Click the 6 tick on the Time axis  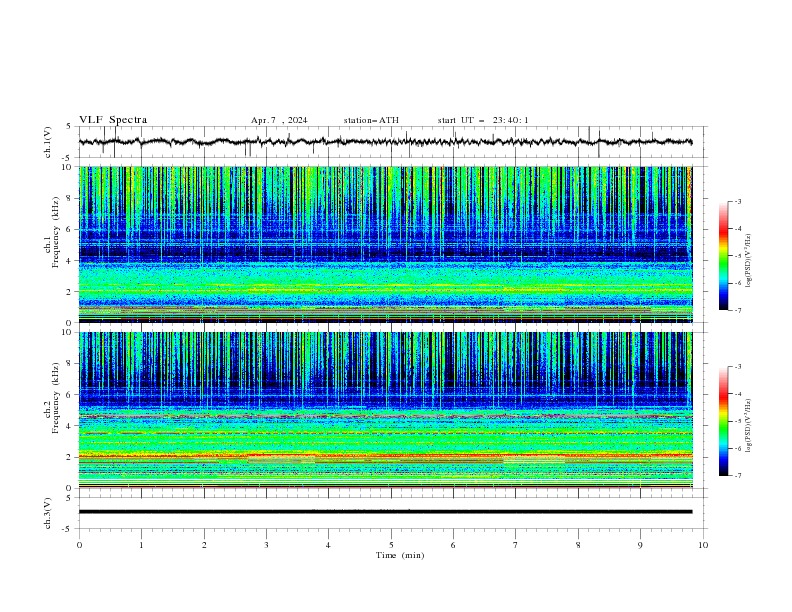coord(453,545)
